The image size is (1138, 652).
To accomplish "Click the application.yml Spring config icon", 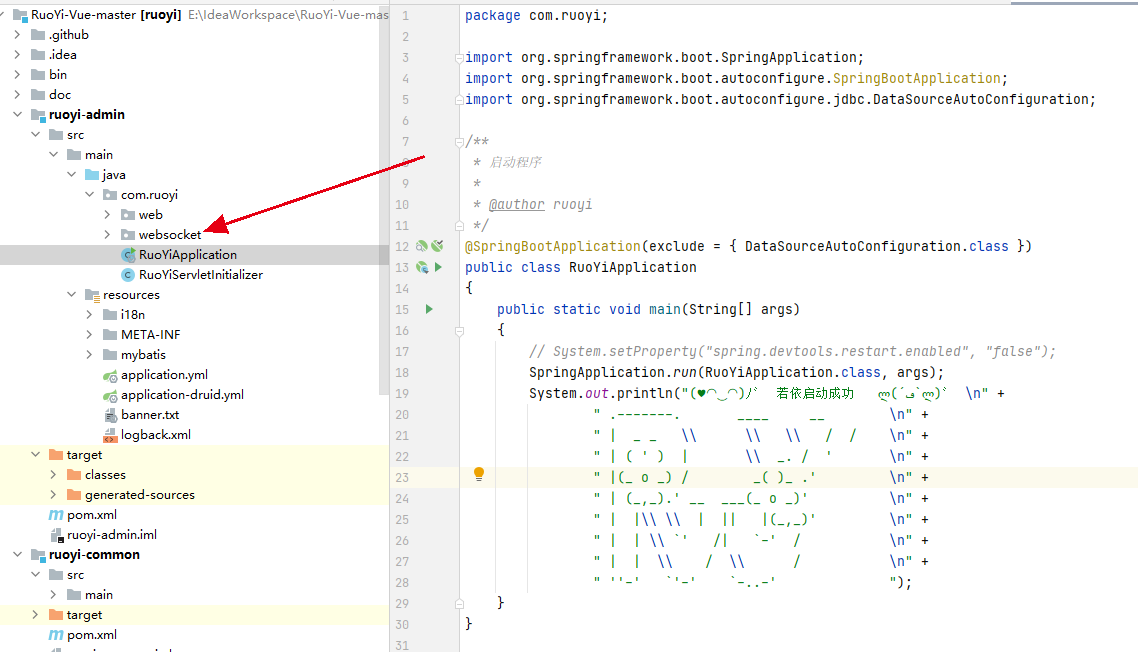I will [x=111, y=375].
